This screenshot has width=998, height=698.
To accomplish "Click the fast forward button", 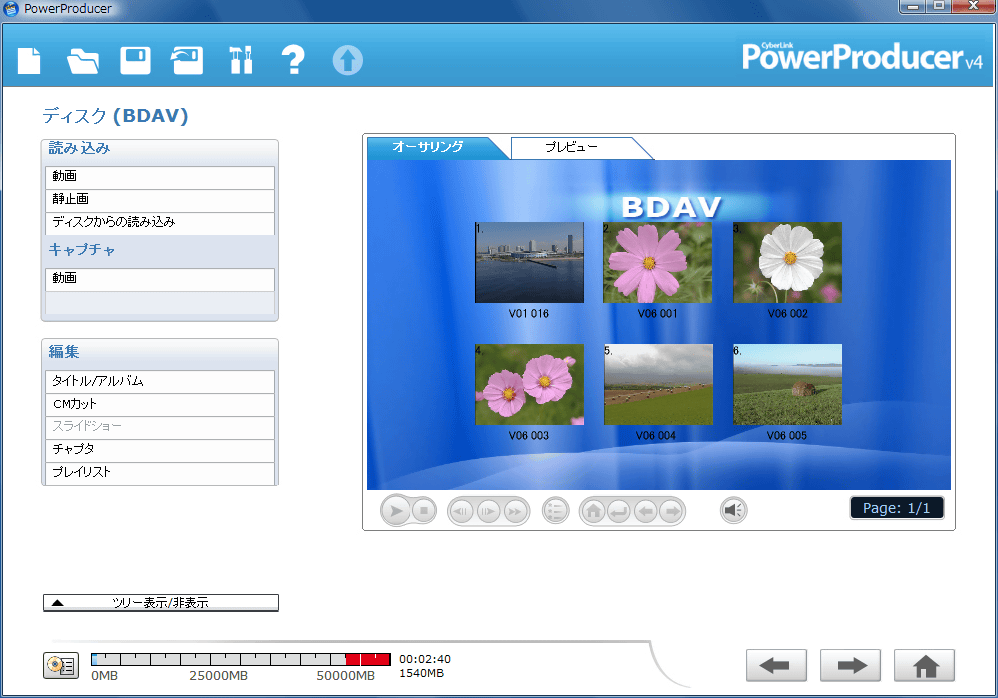I will point(515,511).
